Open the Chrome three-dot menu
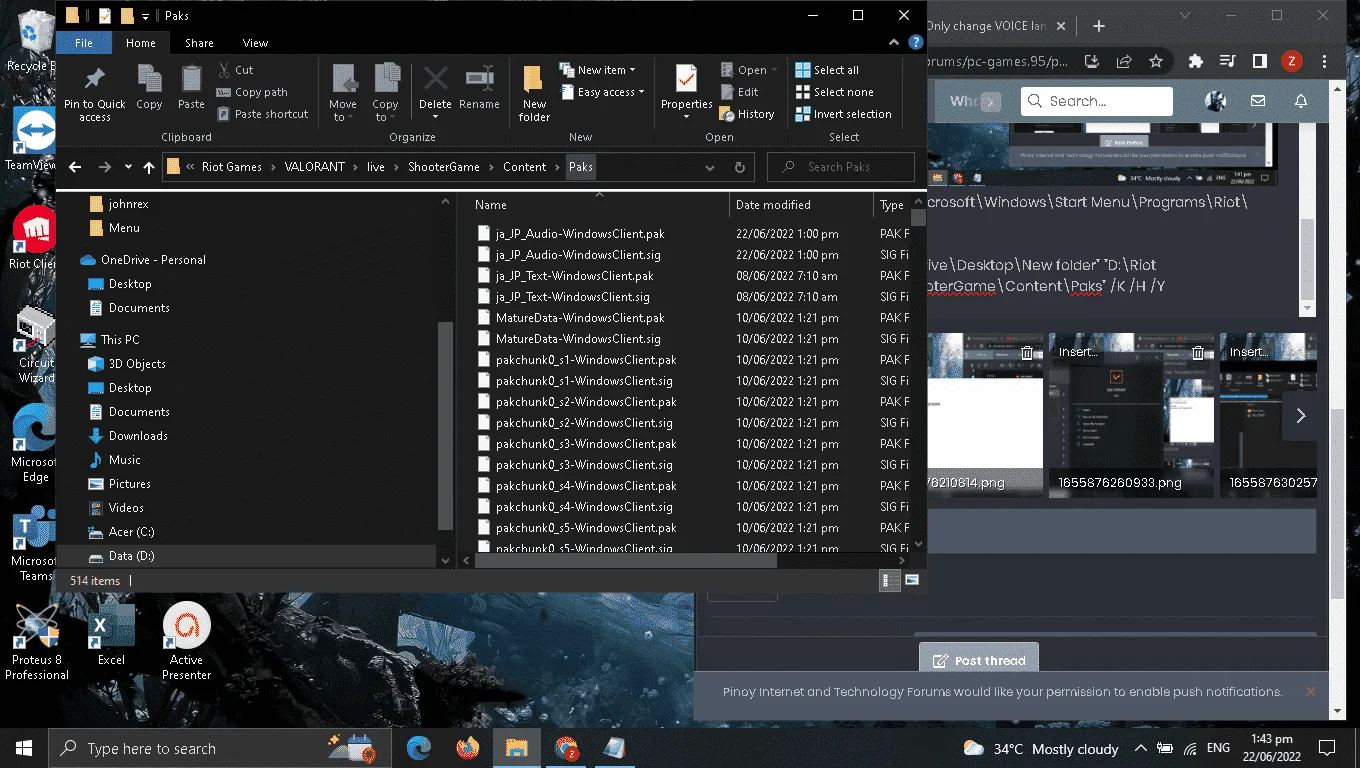 coord(1325,61)
